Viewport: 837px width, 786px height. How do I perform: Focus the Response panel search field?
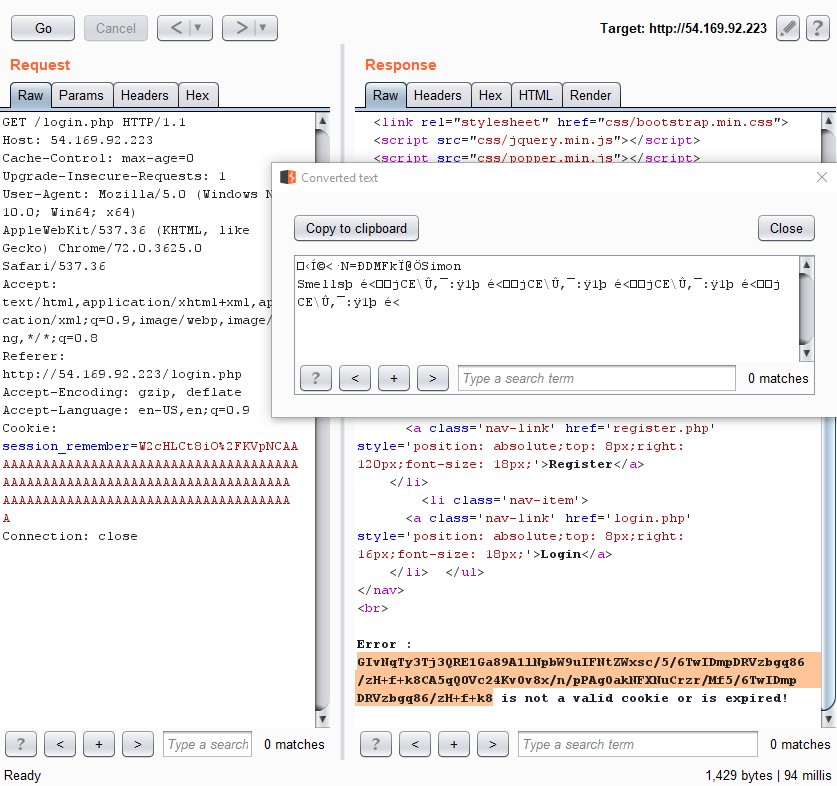coord(638,744)
